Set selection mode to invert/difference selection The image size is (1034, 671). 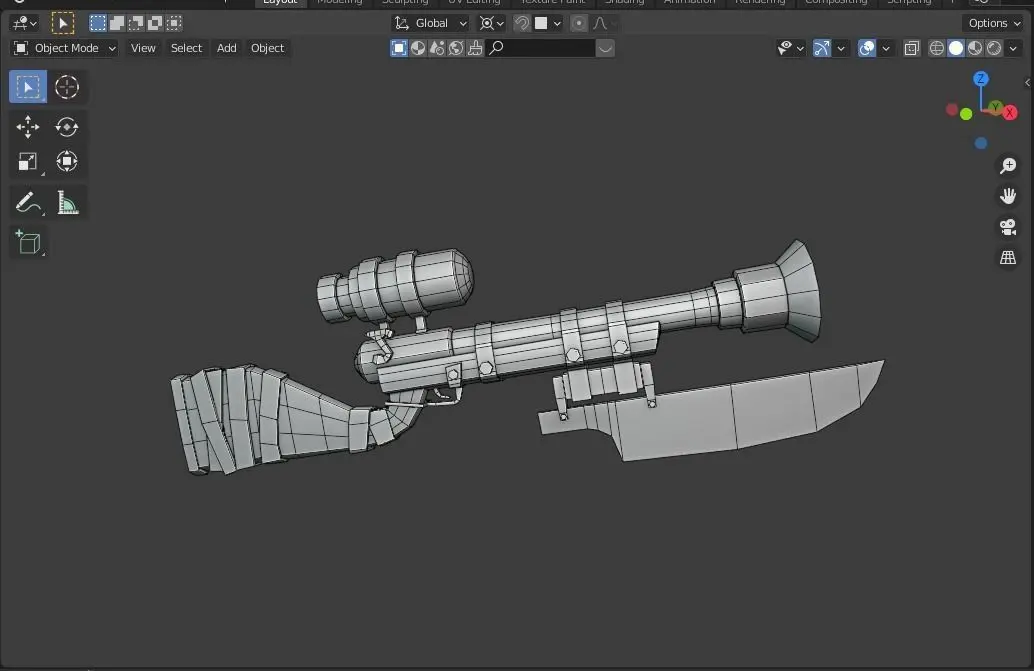(x=155, y=24)
